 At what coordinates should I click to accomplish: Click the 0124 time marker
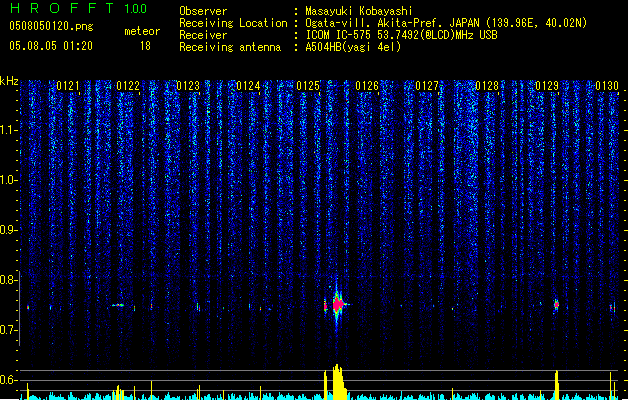point(248,86)
